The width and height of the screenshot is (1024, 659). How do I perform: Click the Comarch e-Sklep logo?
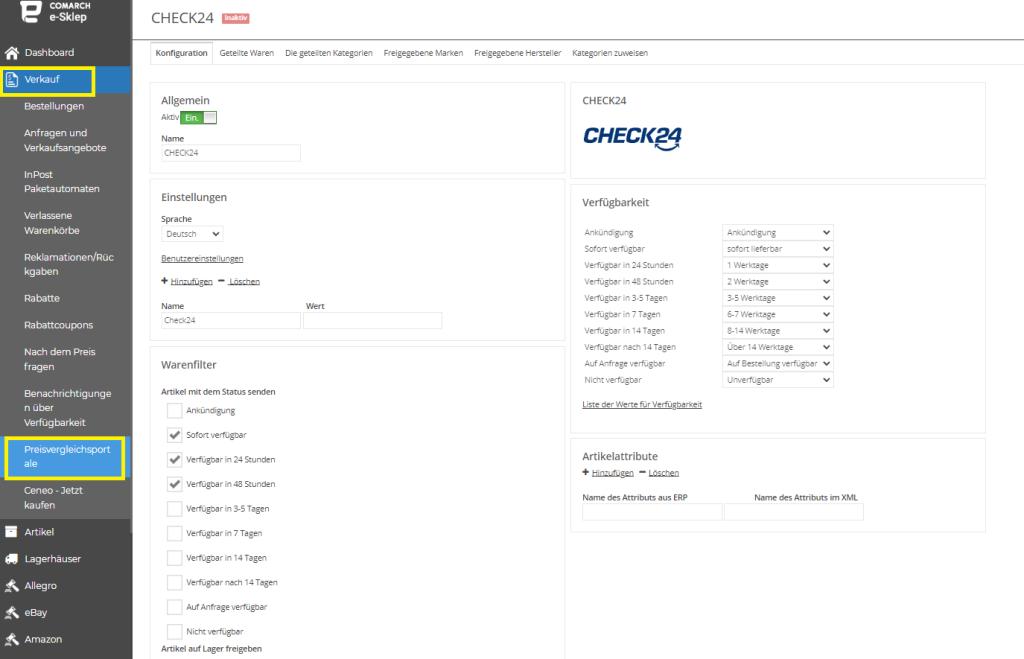(x=56, y=11)
